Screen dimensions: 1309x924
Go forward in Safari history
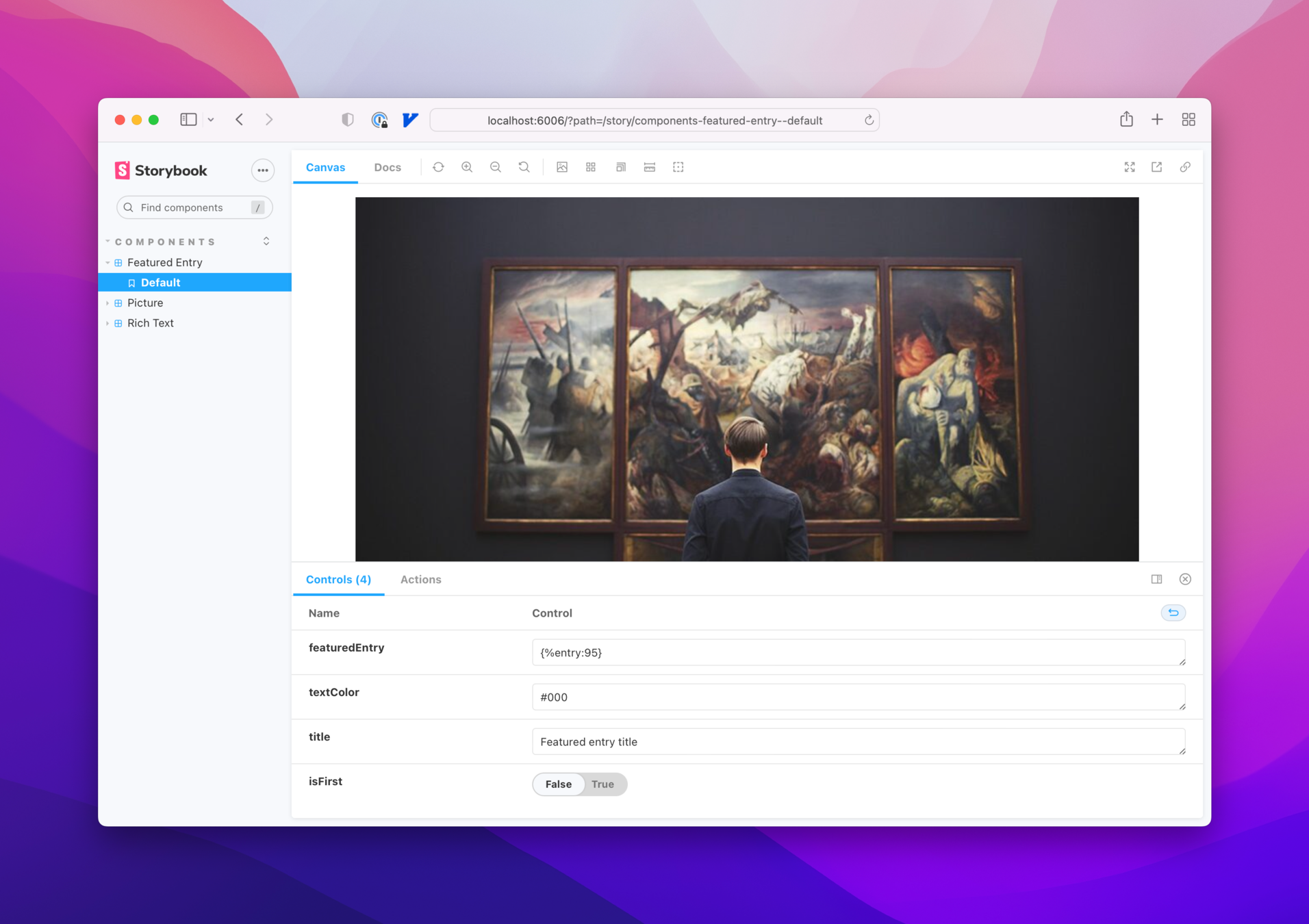(x=269, y=120)
